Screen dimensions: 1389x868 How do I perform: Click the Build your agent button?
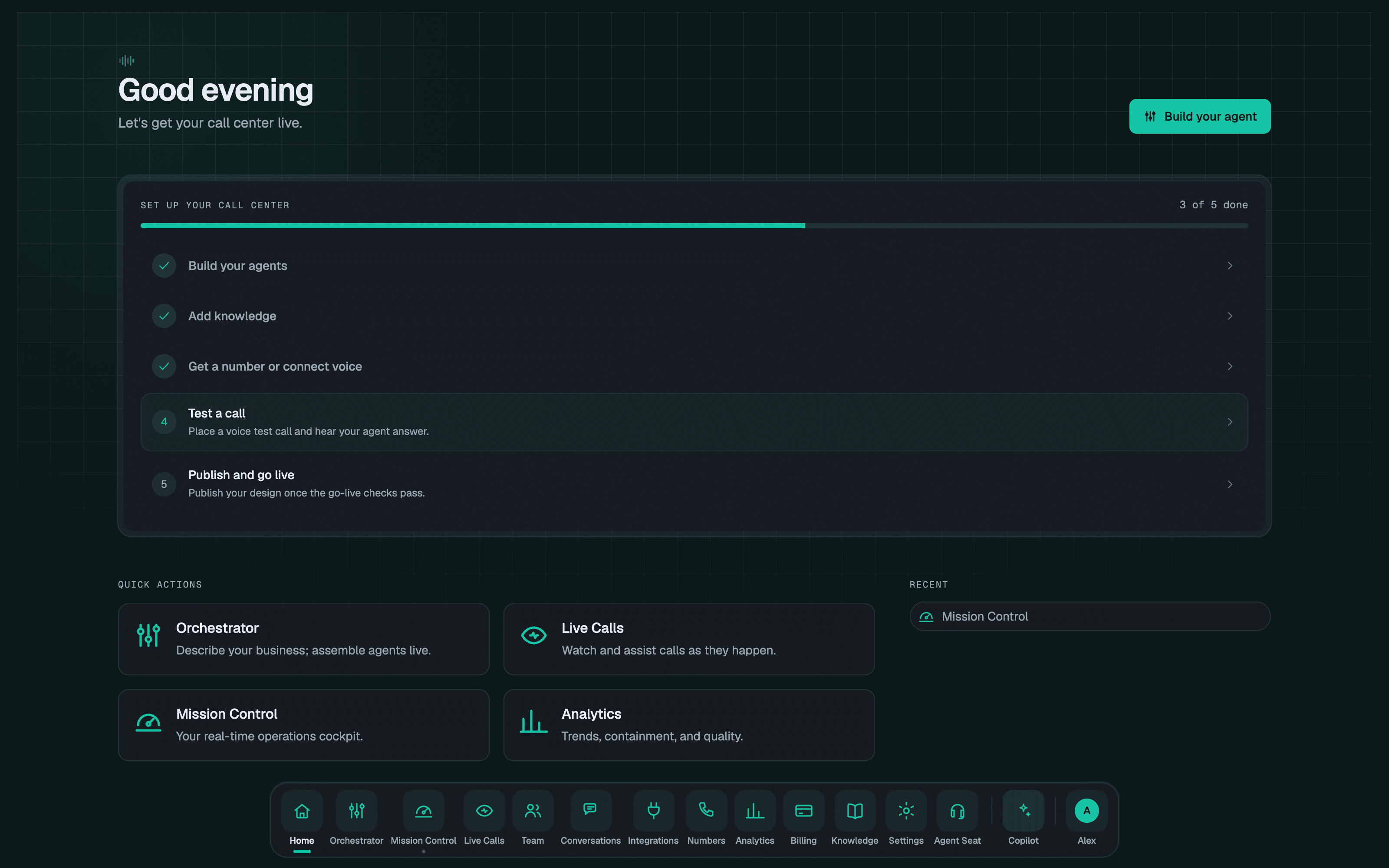pos(1200,117)
